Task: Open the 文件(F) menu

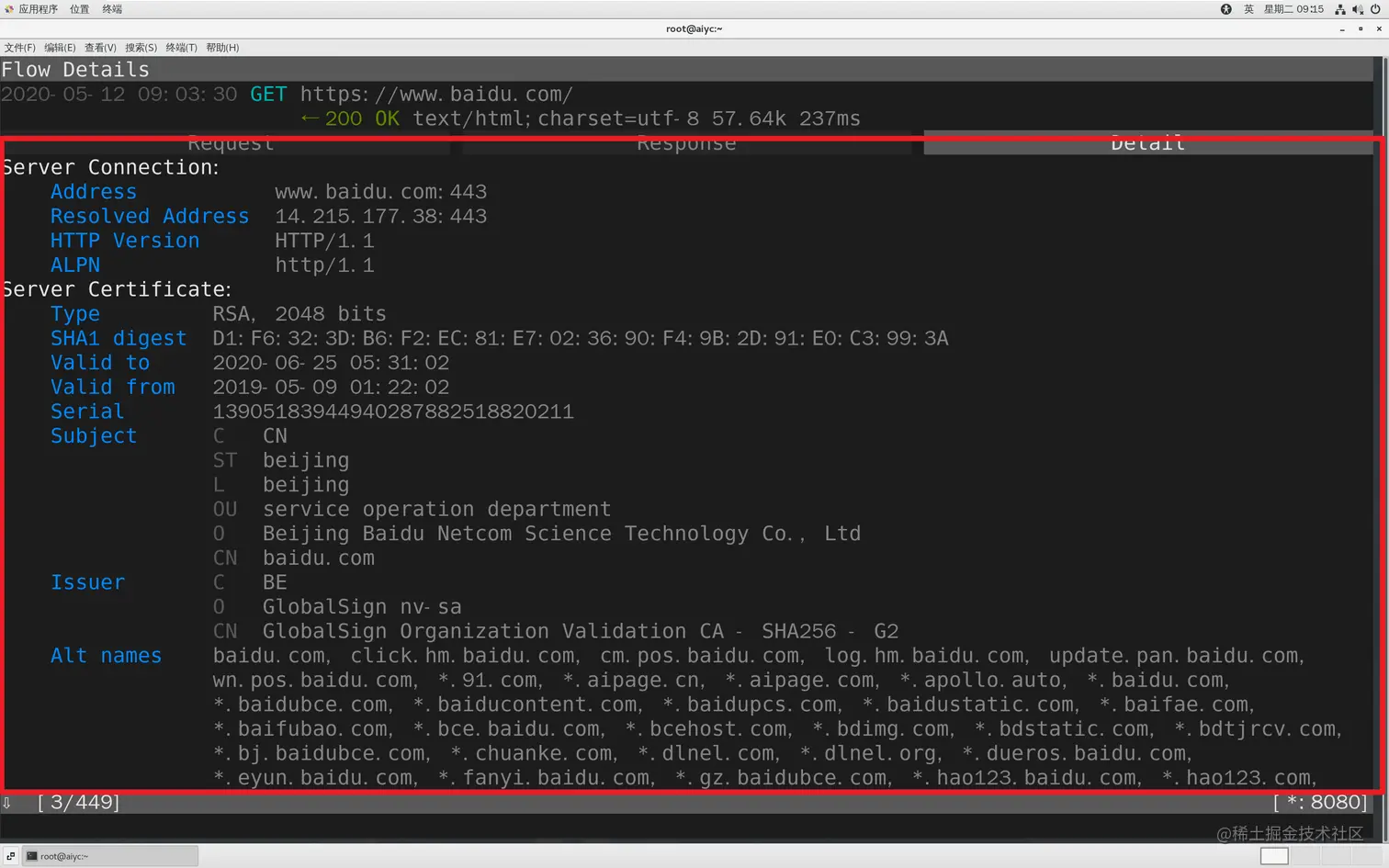Action: [19, 48]
